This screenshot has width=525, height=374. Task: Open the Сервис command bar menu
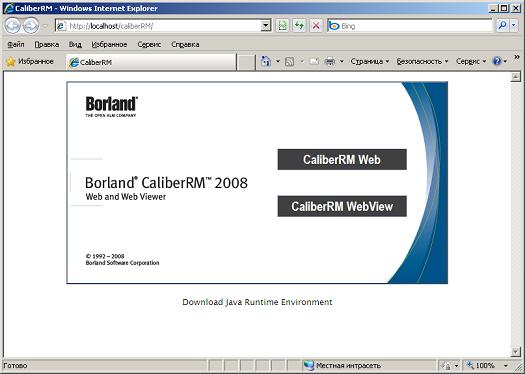click(x=471, y=62)
